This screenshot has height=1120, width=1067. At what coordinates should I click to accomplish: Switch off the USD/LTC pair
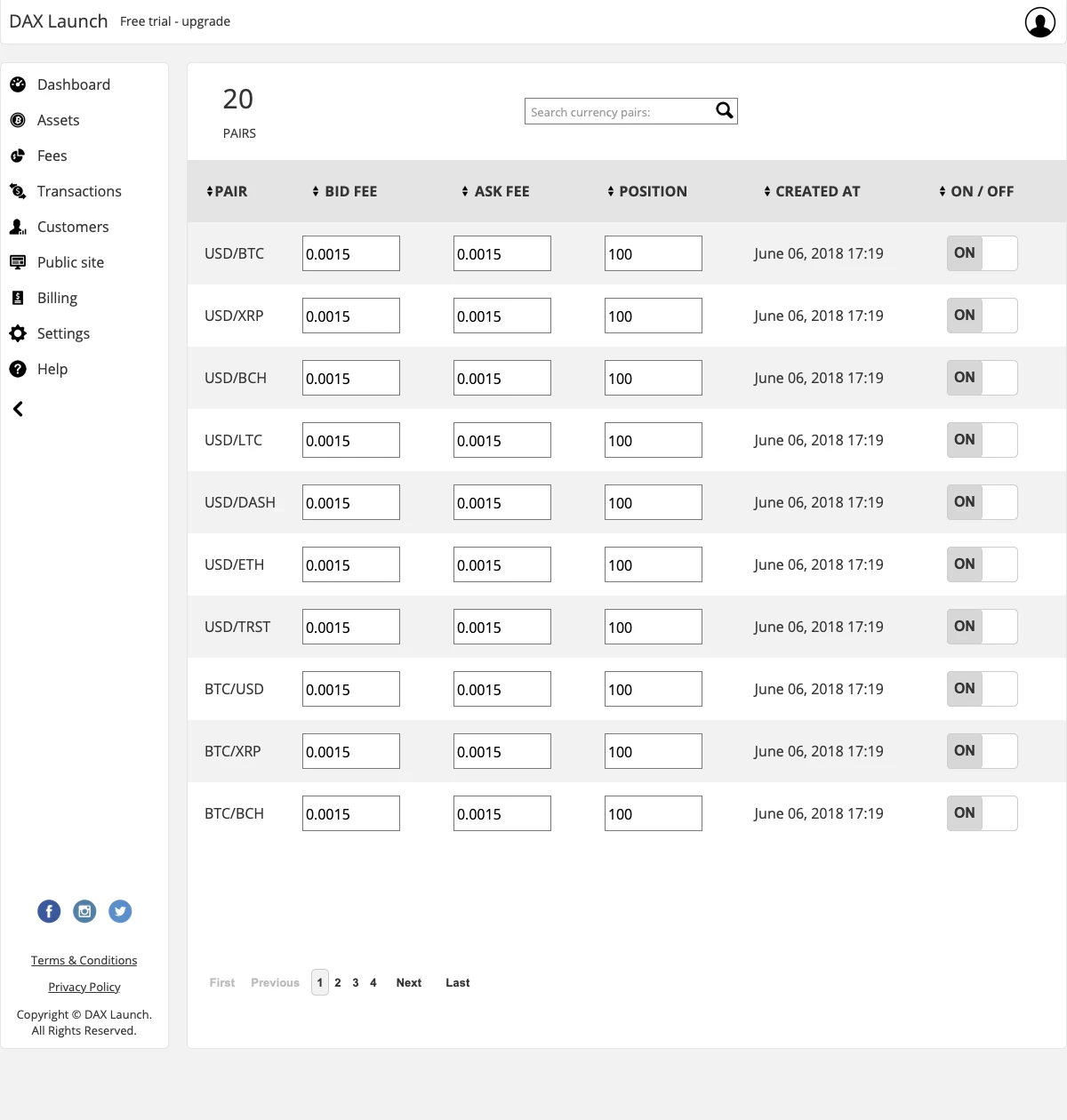click(x=983, y=440)
